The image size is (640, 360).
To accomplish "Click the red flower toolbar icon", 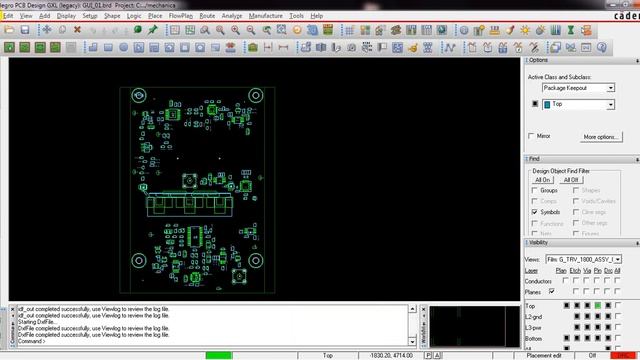I will click(231, 47).
